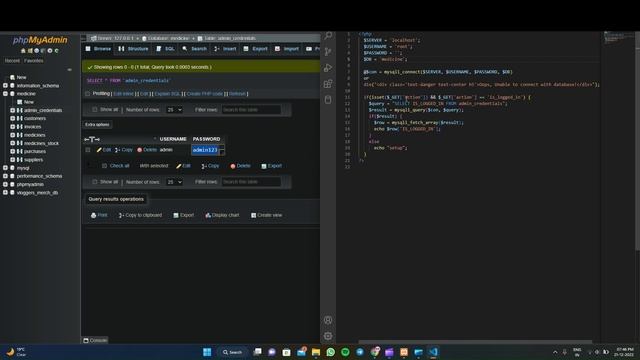
Task: Click Display chart
Action: [x=222, y=215]
